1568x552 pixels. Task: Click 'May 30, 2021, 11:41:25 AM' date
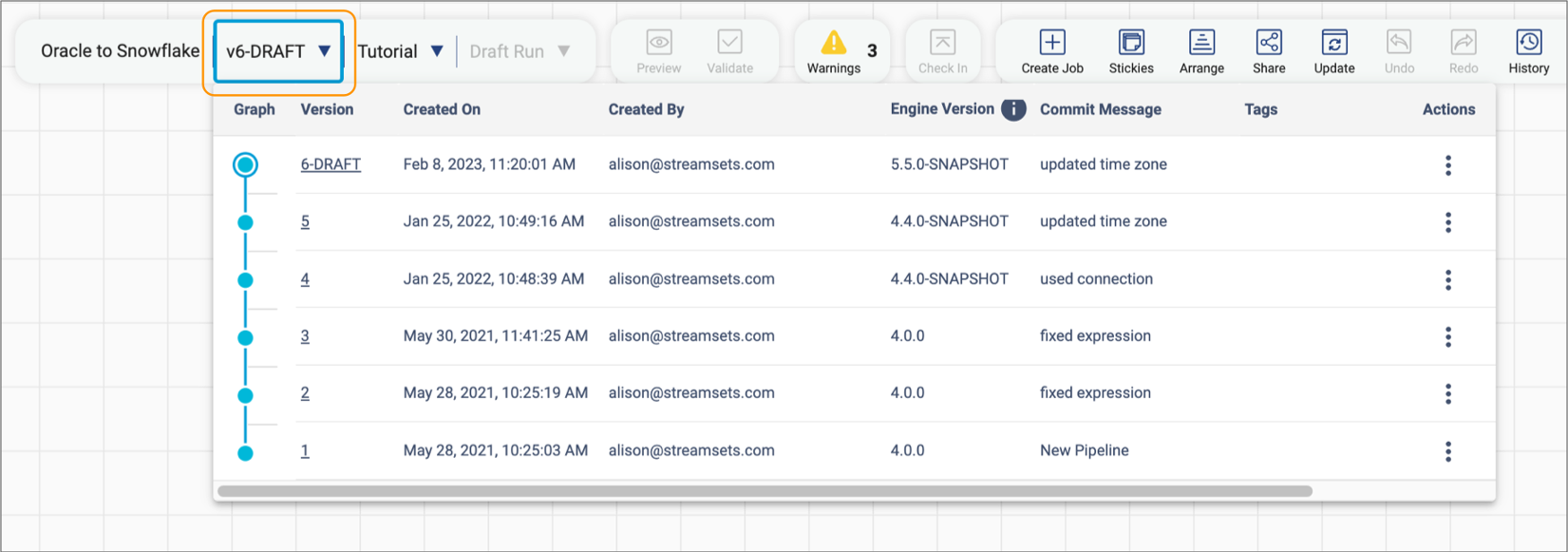[496, 335]
